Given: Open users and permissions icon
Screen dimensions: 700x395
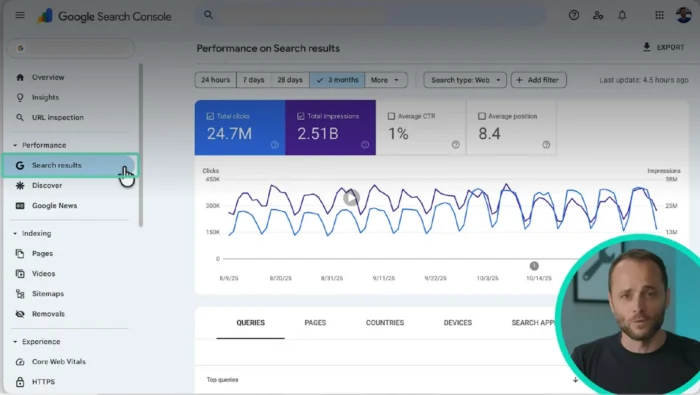Looking at the screenshot, I should (598, 15).
